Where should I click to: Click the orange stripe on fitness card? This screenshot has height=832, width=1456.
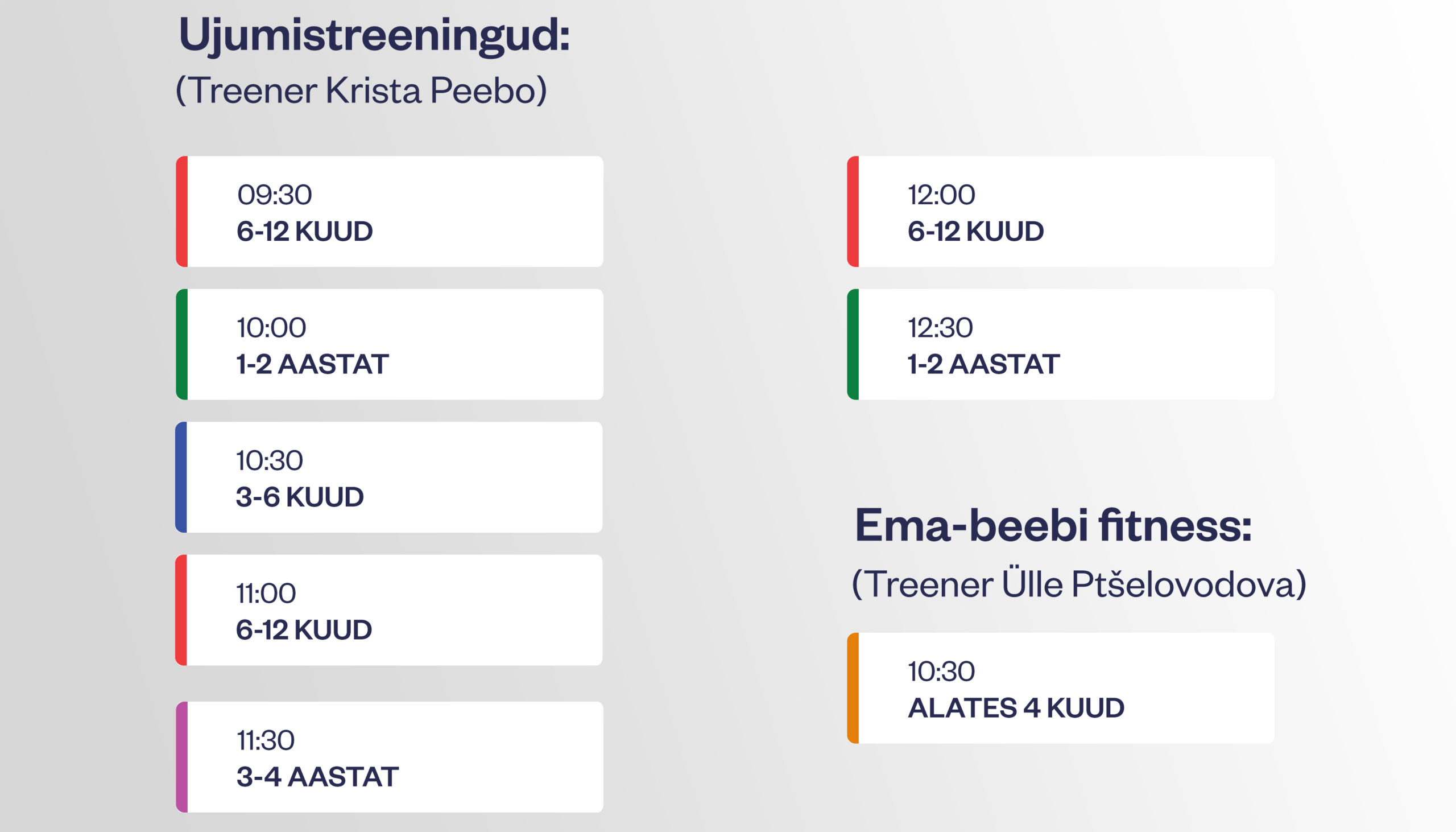tap(853, 688)
